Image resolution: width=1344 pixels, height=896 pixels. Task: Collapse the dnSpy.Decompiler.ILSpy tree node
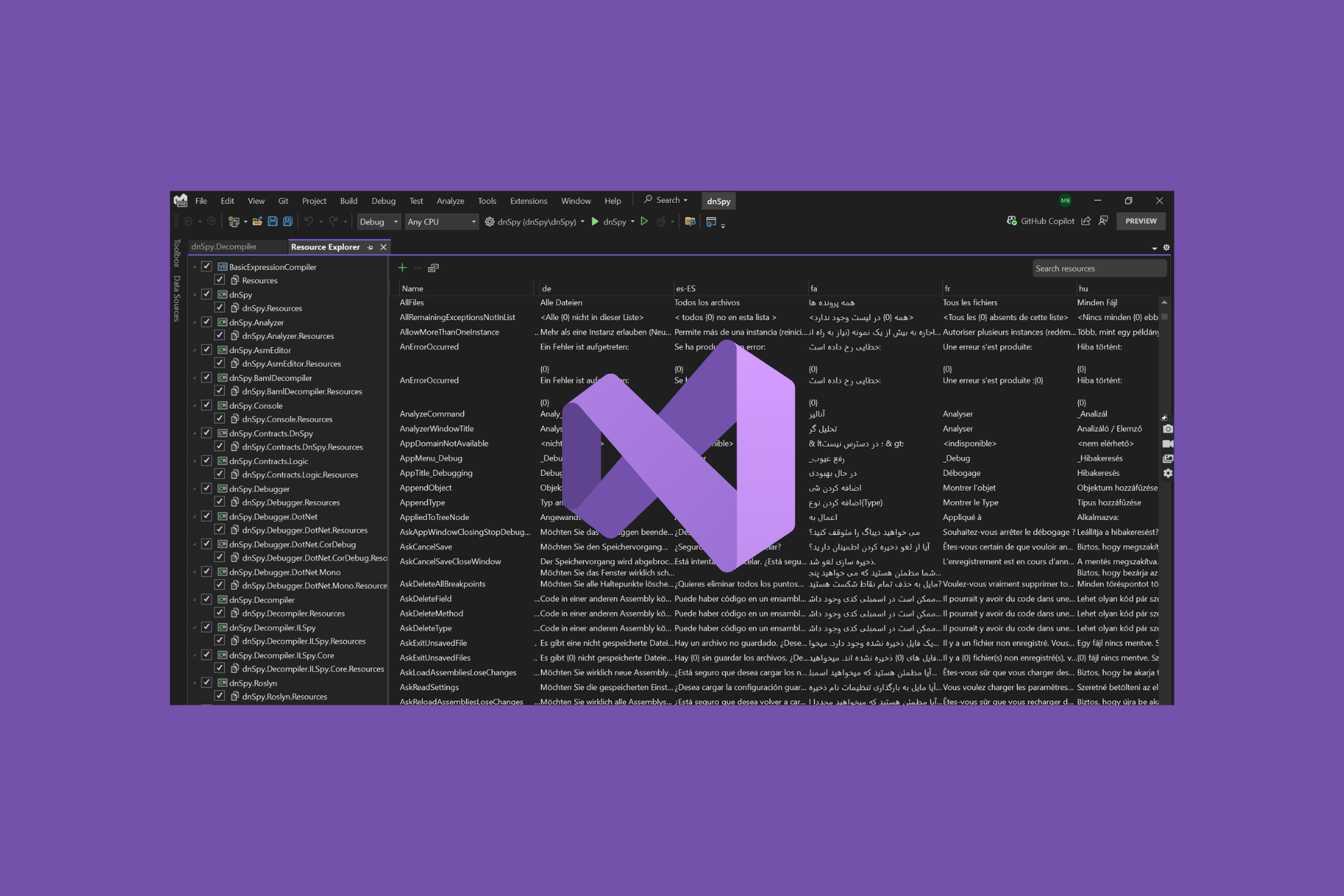click(x=195, y=628)
